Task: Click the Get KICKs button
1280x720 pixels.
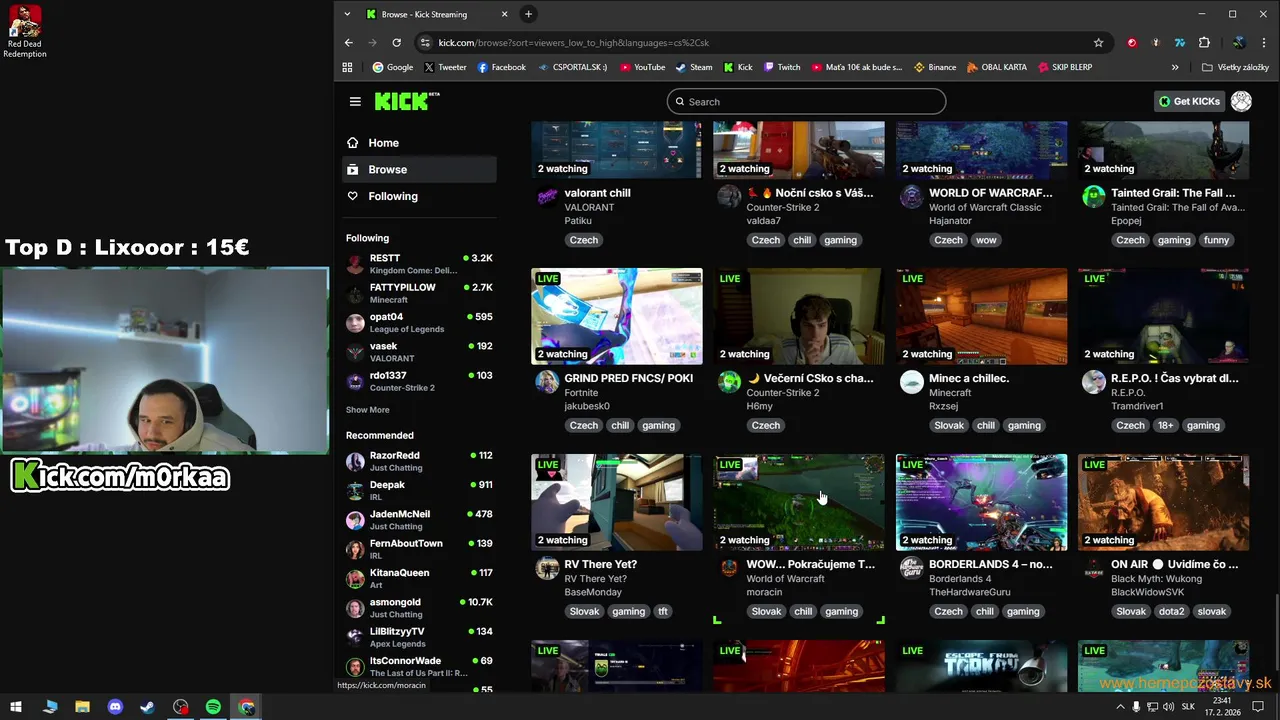Action: coord(1189,101)
